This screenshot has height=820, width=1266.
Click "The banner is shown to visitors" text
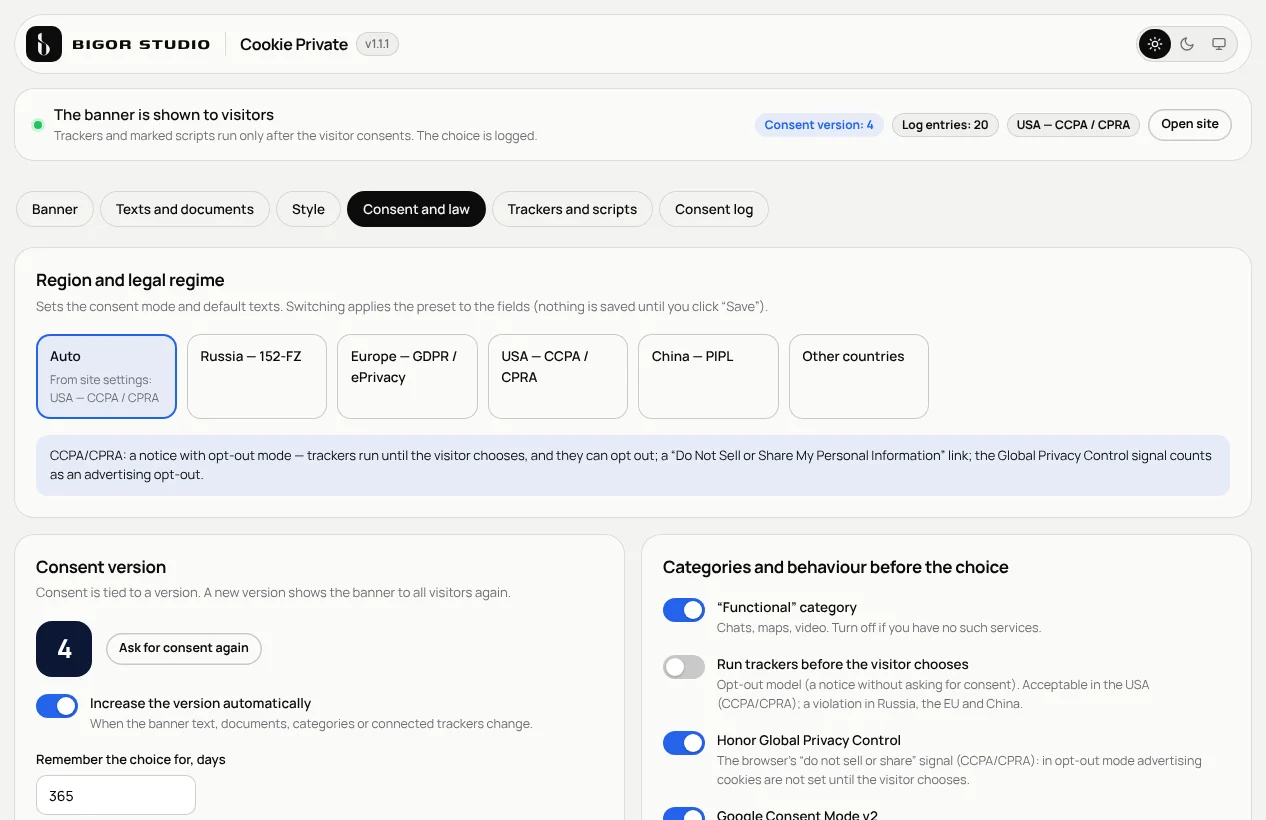(x=164, y=115)
